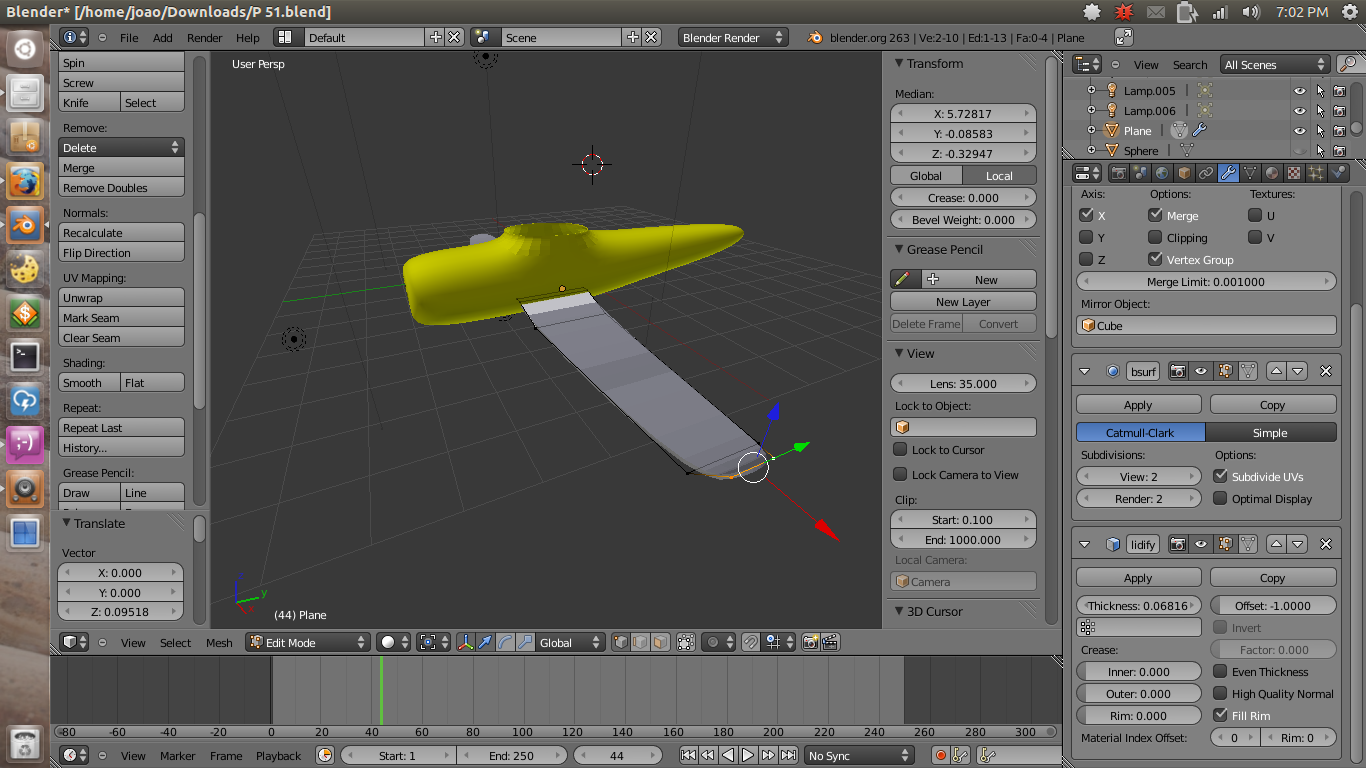Screen dimensions: 1366x768
Task: Open the Texture properties checkered icon
Action: tap(1294, 172)
